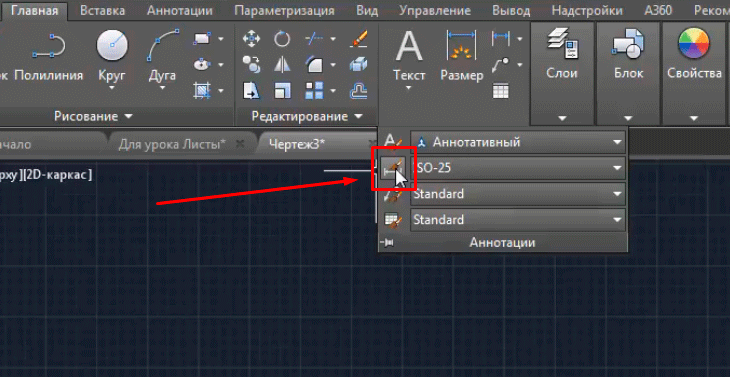This screenshot has width=730, height=377.
Task: Activate the Fillet tool
Action: pyautogui.click(x=314, y=64)
